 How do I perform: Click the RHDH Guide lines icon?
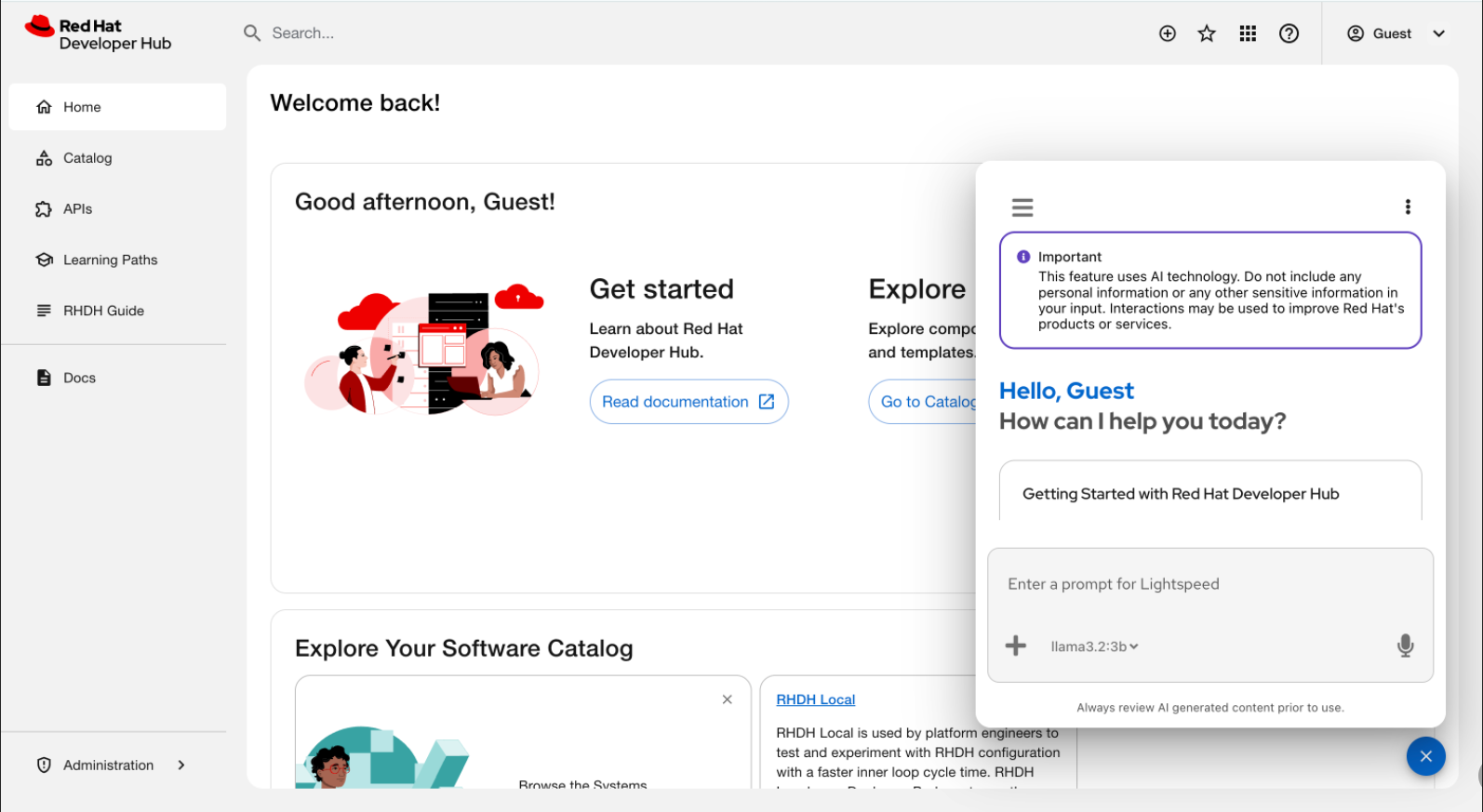click(x=44, y=311)
